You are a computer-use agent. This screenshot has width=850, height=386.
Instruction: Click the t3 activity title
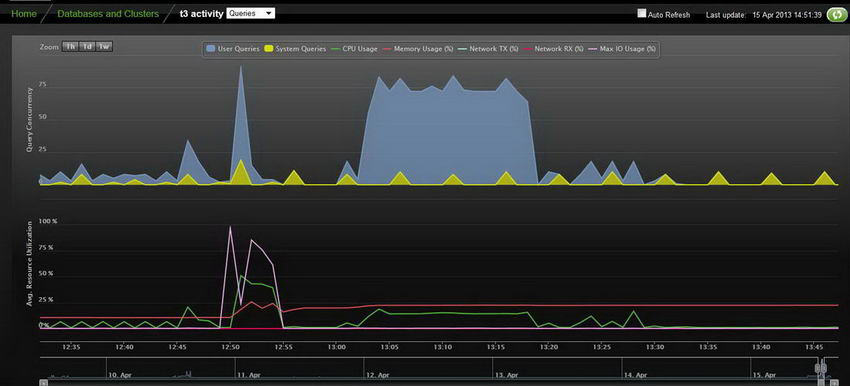201,14
